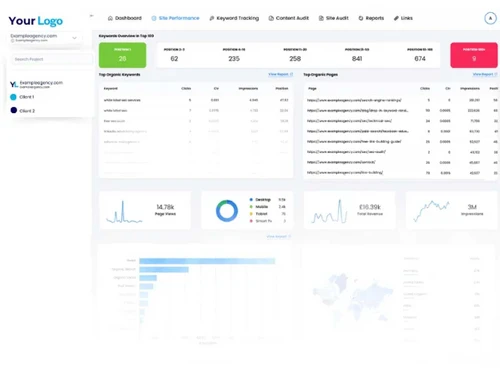Sort keywords table by Position column header
Viewport: 500px width, 375px height.
pyautogui.click(x=282, y=89)
